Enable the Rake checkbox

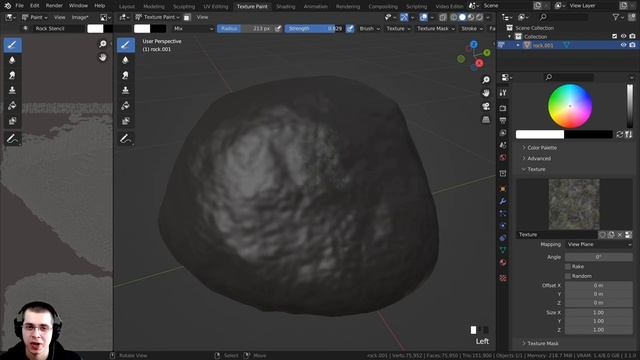568,267
